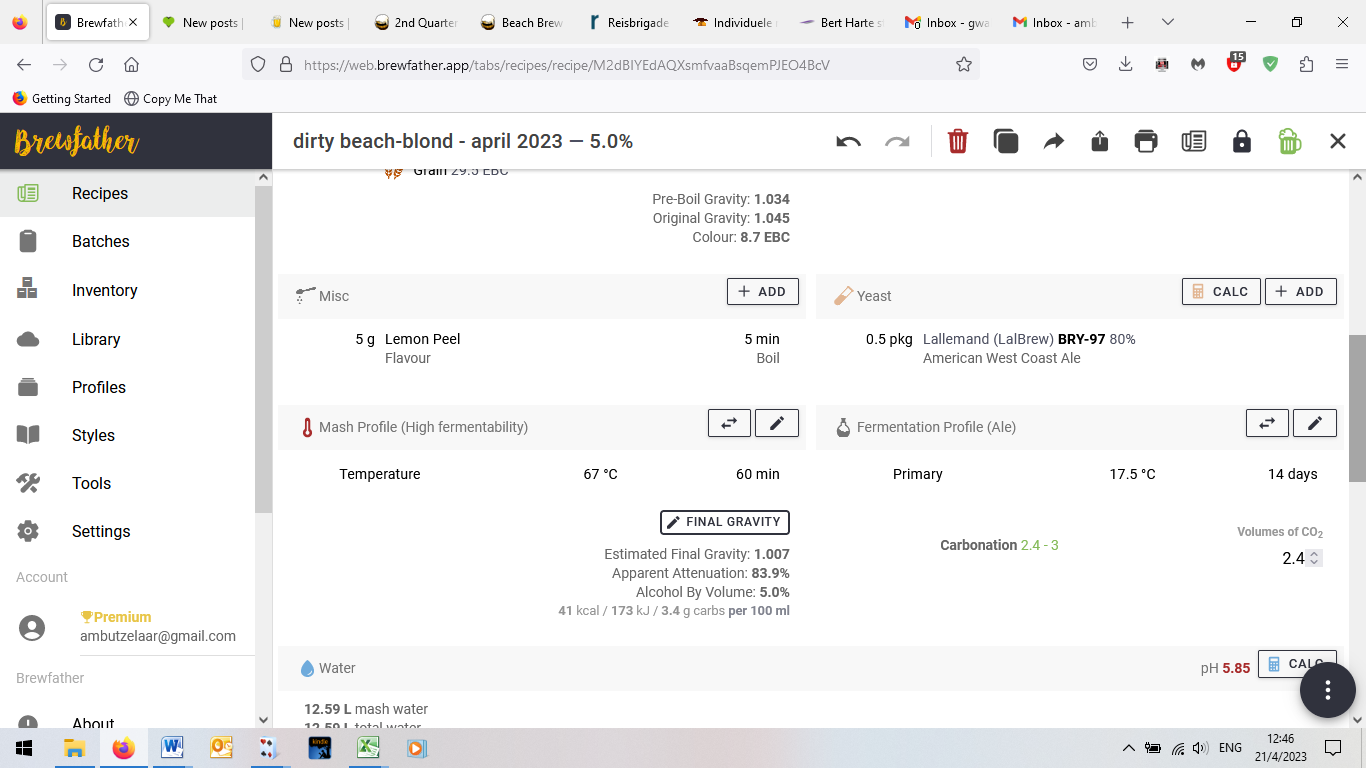
Task: Open Firefox from the Windows taskbar
Action: pos(123,748)
